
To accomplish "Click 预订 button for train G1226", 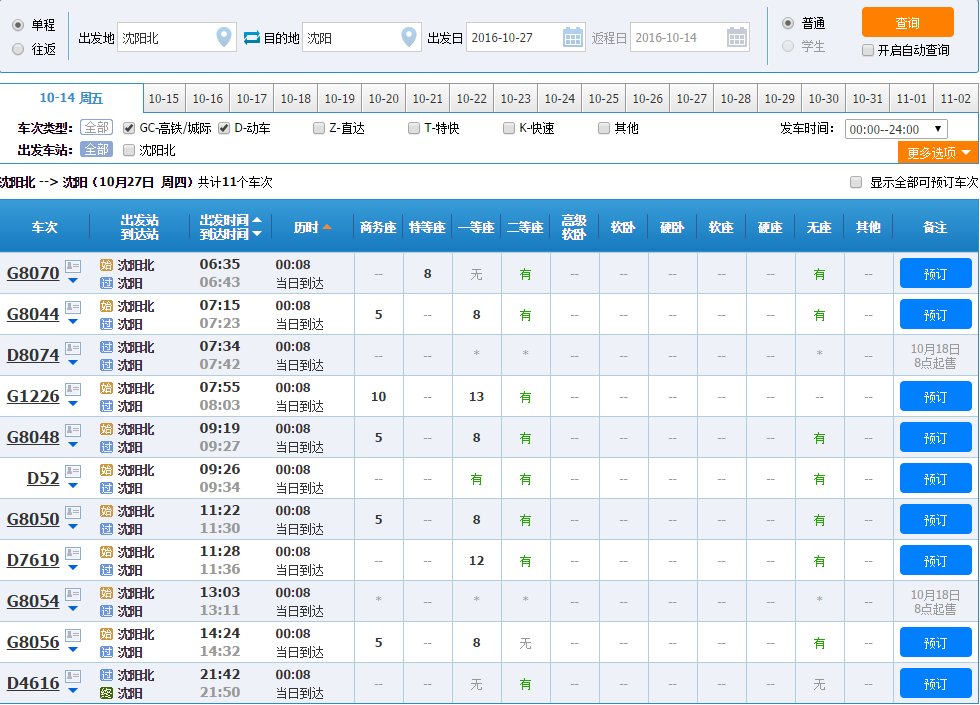I will pyautogui.click(x=935, y=396).
